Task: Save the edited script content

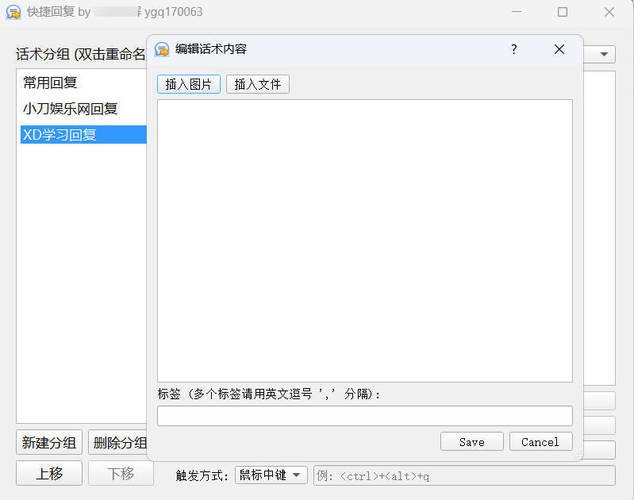Action: pyautogui.click(x=472, y=442)
